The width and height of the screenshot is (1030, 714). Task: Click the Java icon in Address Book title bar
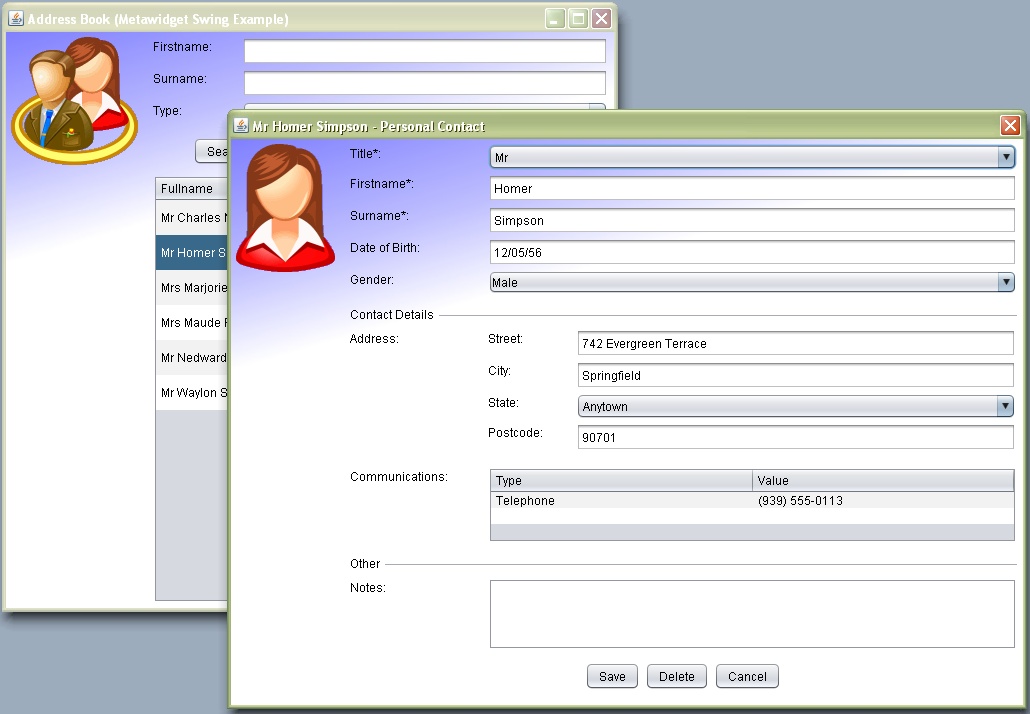16,19
